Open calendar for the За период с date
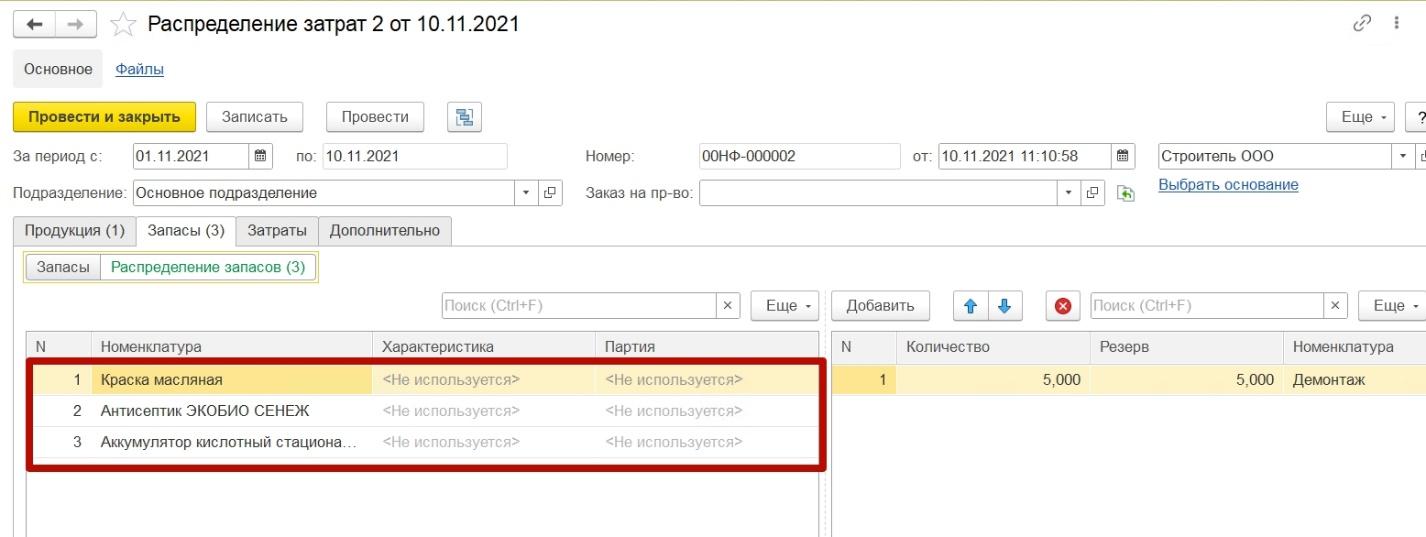The width and height of the screenshot is (1426, 537). tap(260, 156)
